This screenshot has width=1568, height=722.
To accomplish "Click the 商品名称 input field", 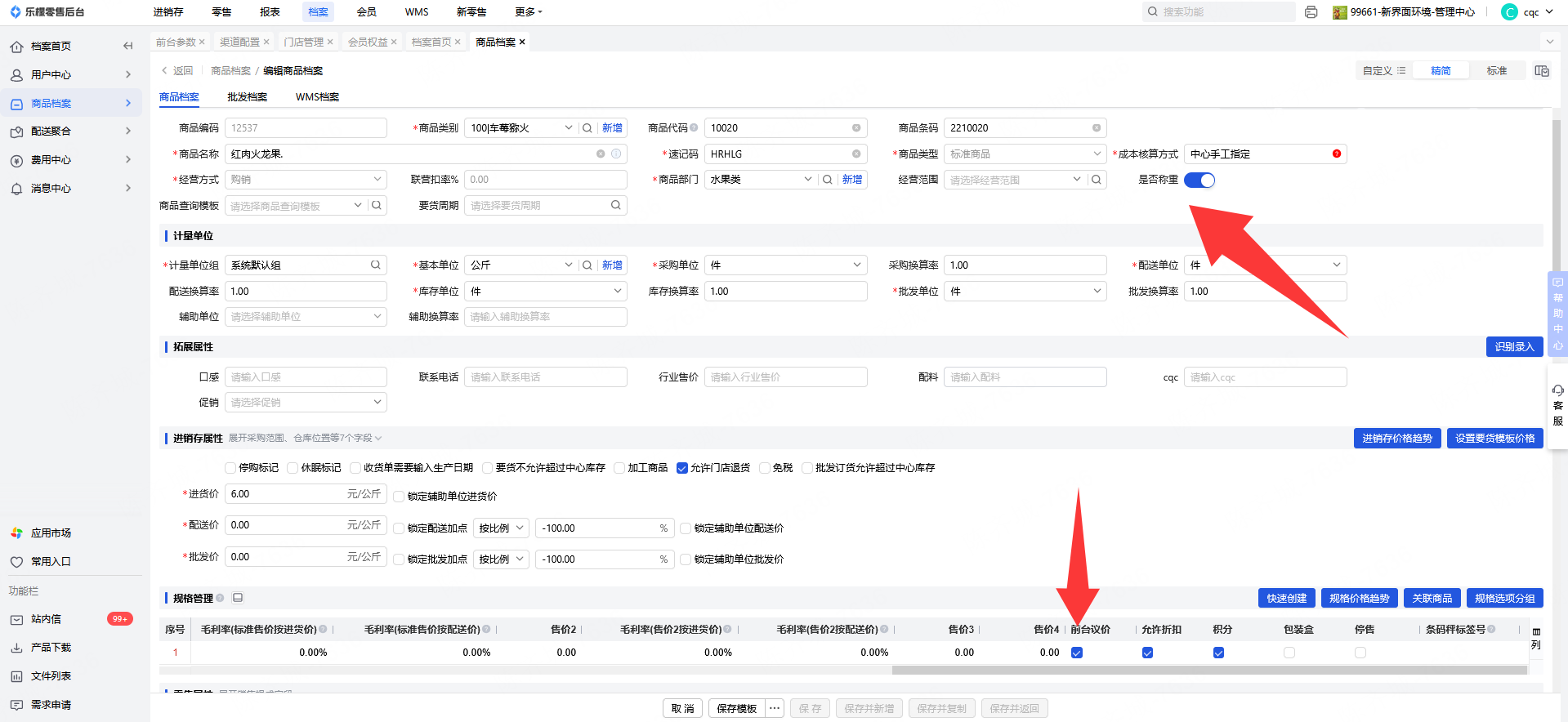I will click(x=426, y=154).
